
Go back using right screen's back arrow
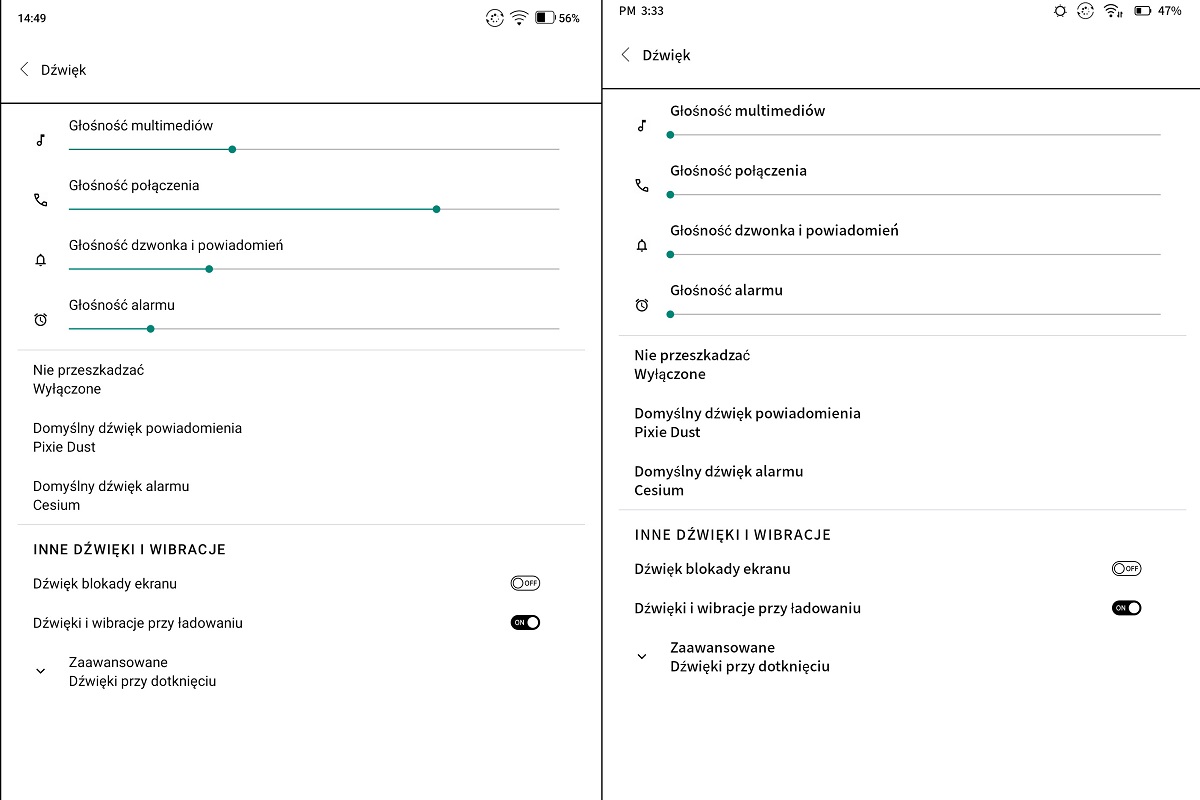[x=626, y=55]
